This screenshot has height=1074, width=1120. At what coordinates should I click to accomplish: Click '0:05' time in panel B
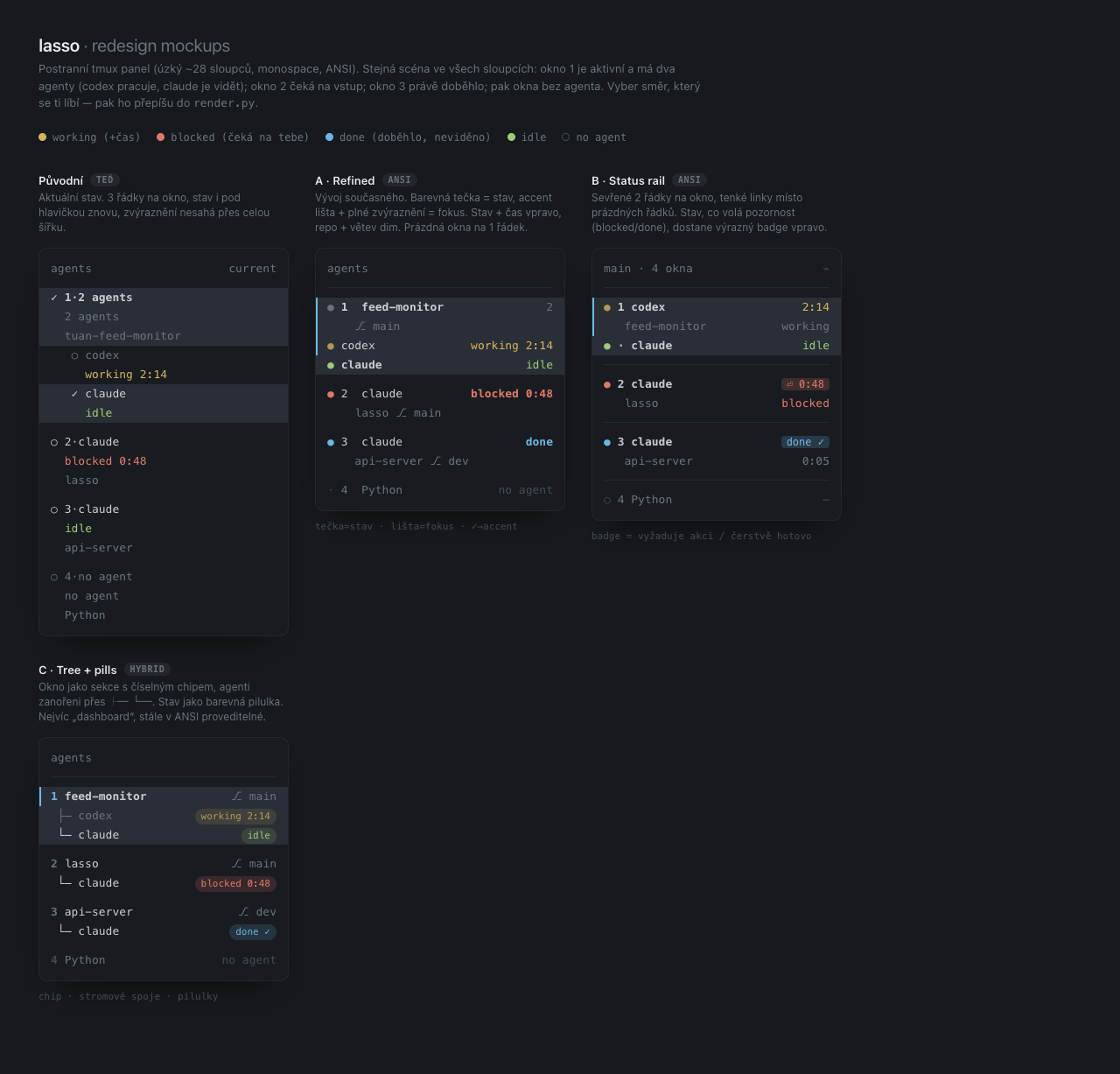click(815, 461)
